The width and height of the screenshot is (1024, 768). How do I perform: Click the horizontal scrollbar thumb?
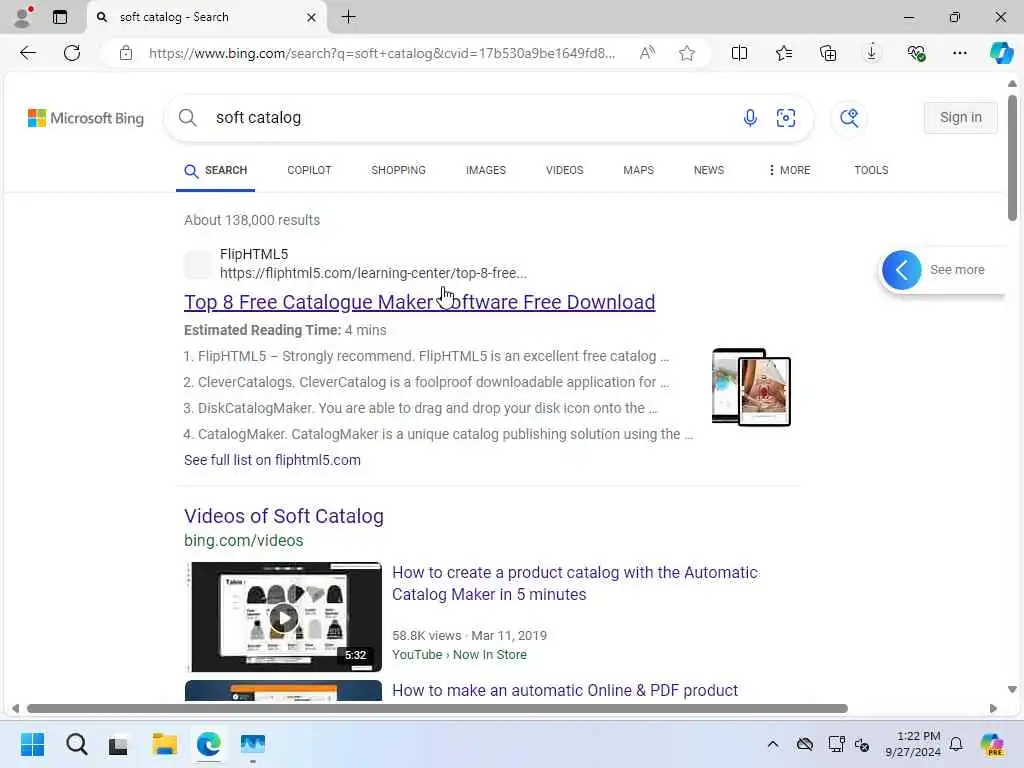(x=437, y=709)
